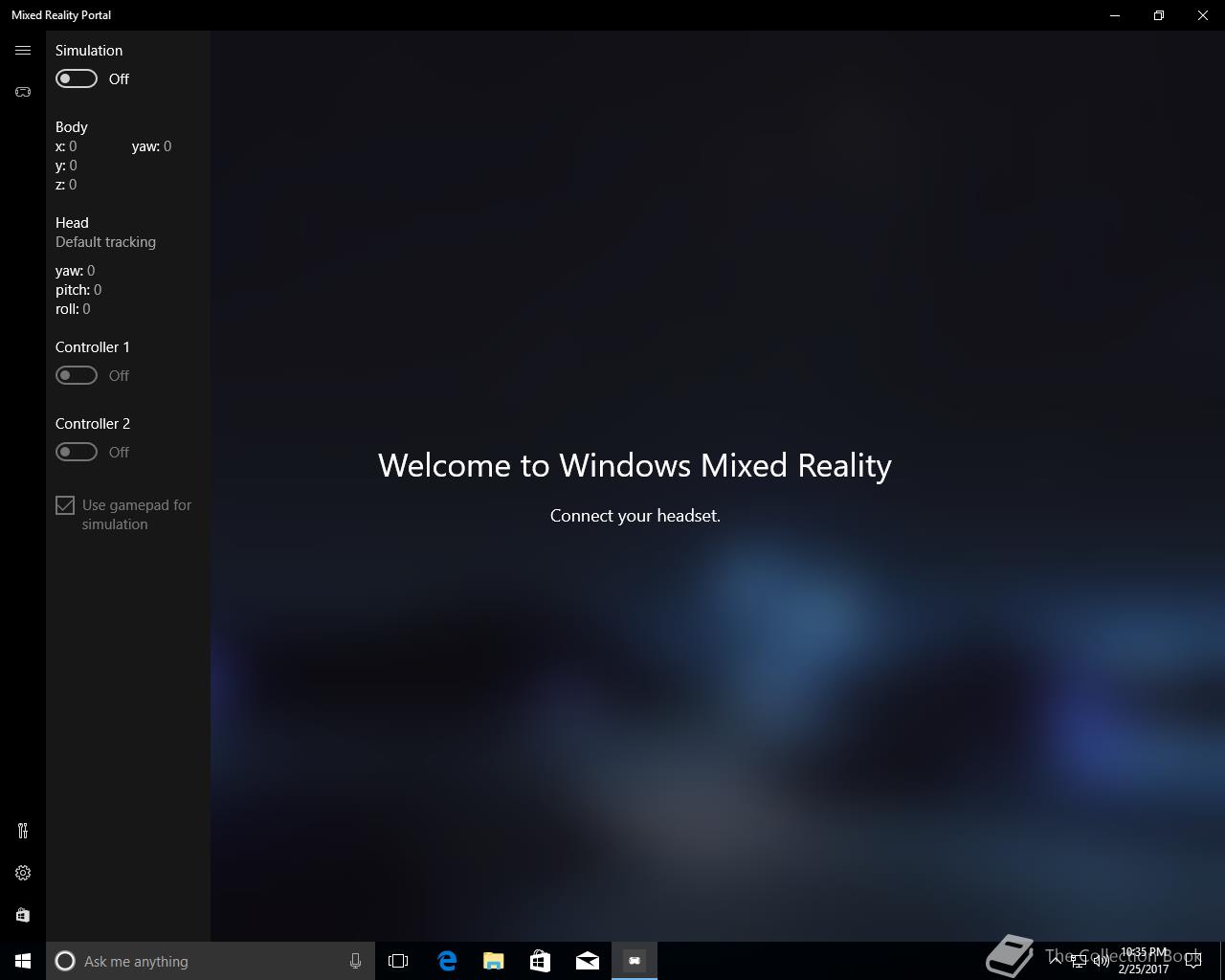This screenshot has width=1225, height=980.
Task: Click the Body x value field
Action: pos(73,146)
